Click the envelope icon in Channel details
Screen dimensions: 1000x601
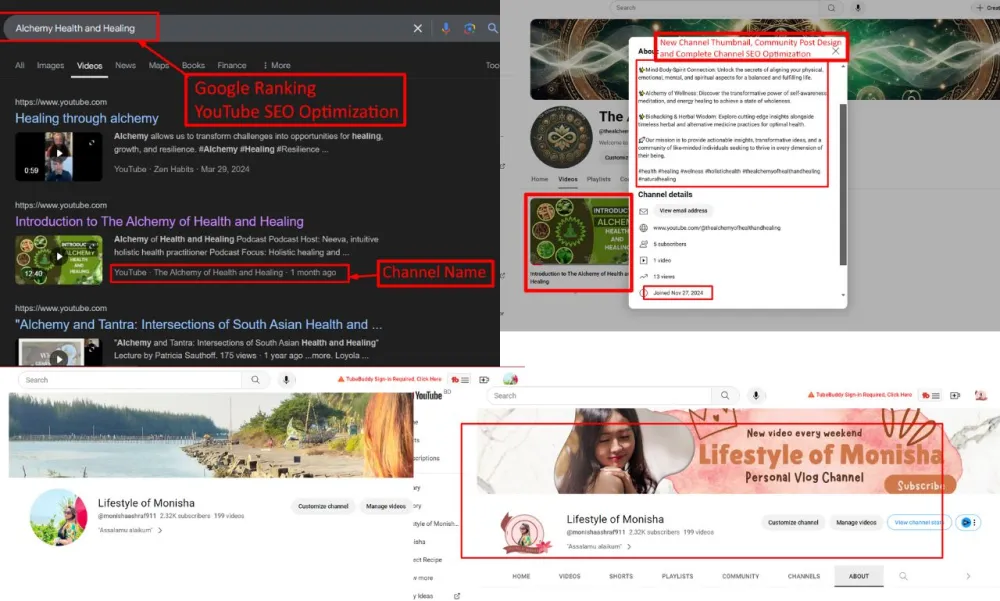[x=643, y=211]
